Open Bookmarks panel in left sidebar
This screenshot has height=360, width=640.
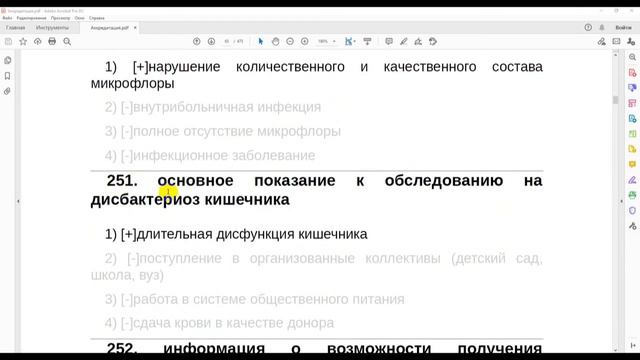pos(7,76)
